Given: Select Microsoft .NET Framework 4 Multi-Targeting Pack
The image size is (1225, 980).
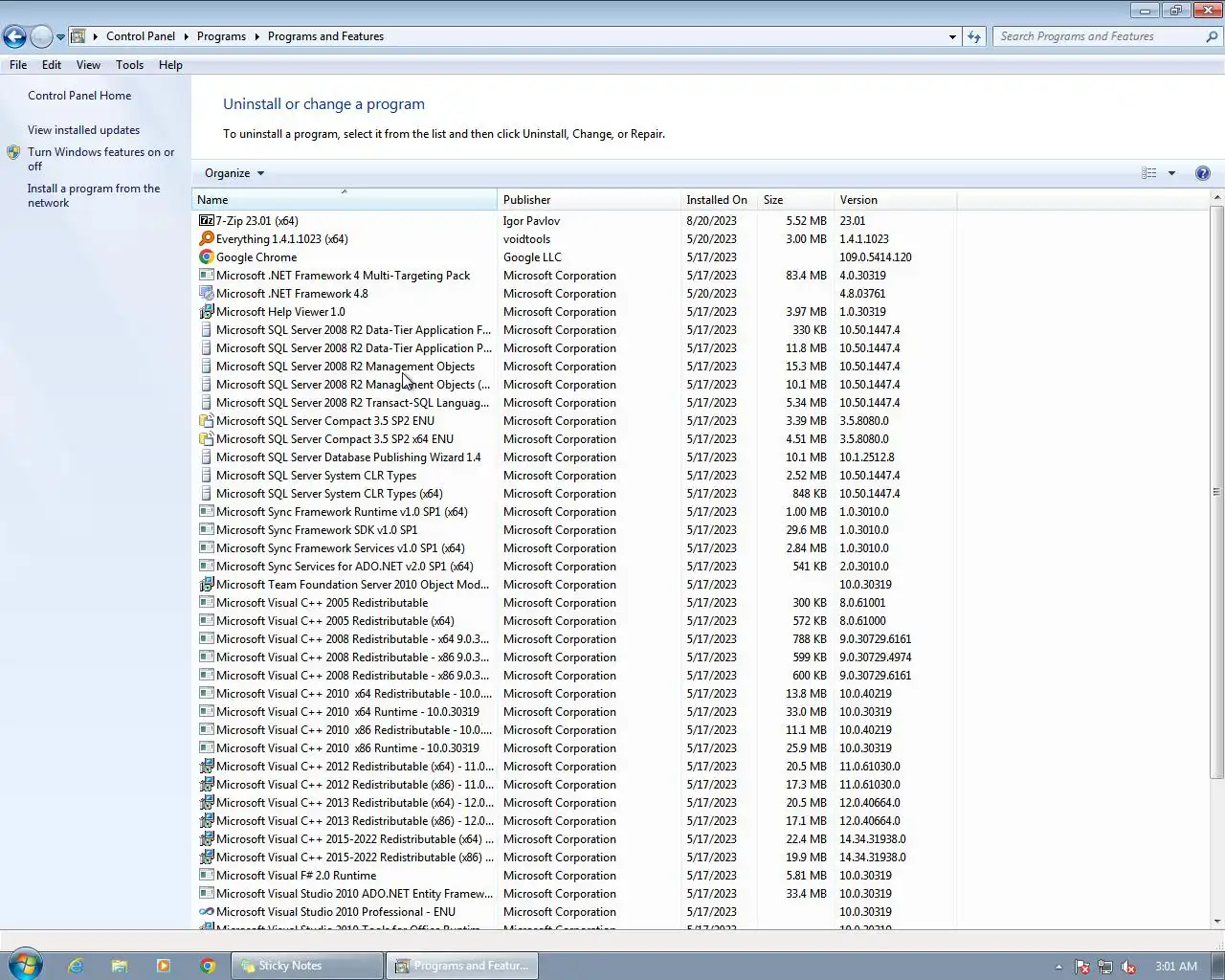Looking at the screenshot, I should 574,276.
